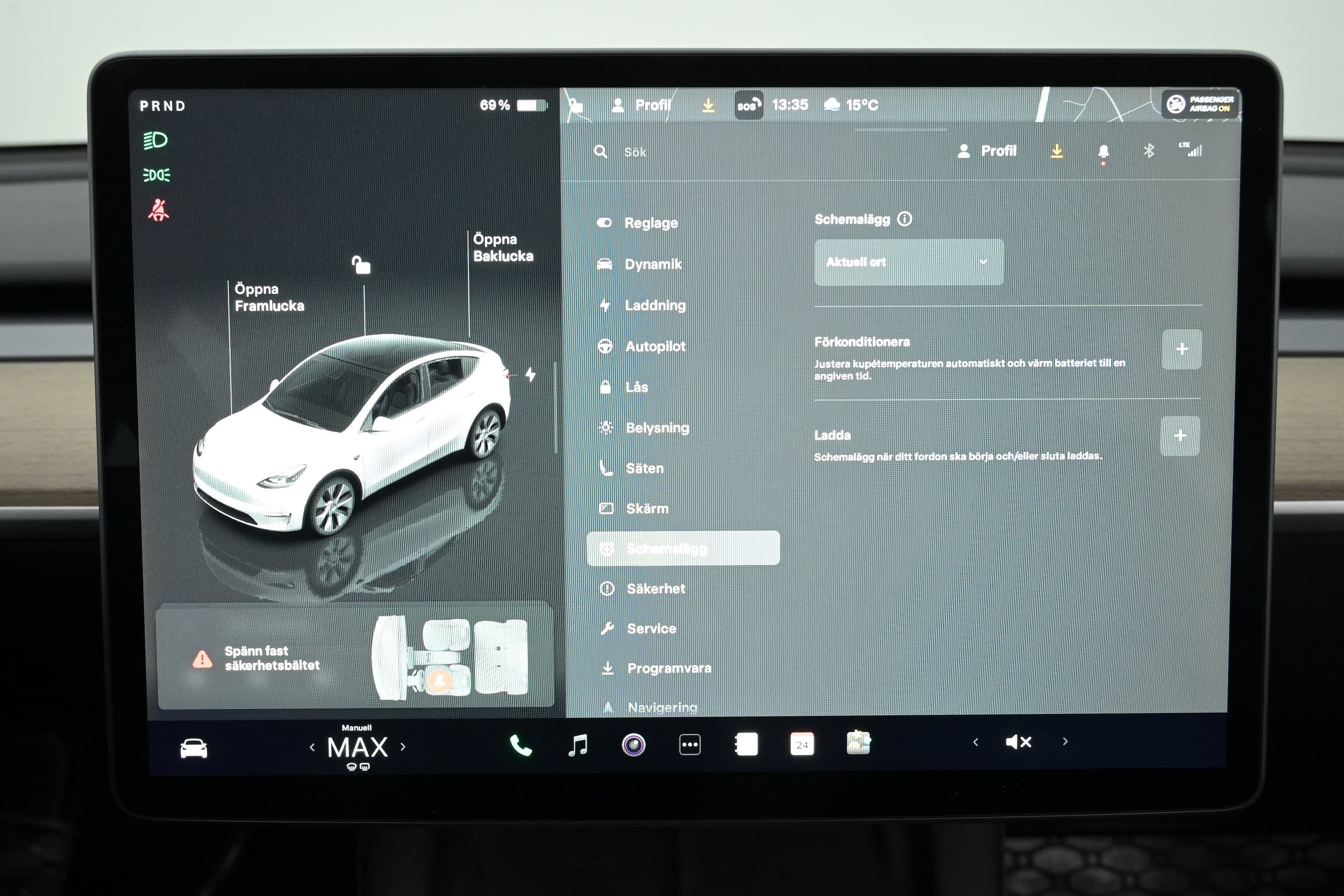Click the Schemalägg info icon
The height and width of the screenshot is (896, 1344).
pyautogui.click(x=905, y=219)
